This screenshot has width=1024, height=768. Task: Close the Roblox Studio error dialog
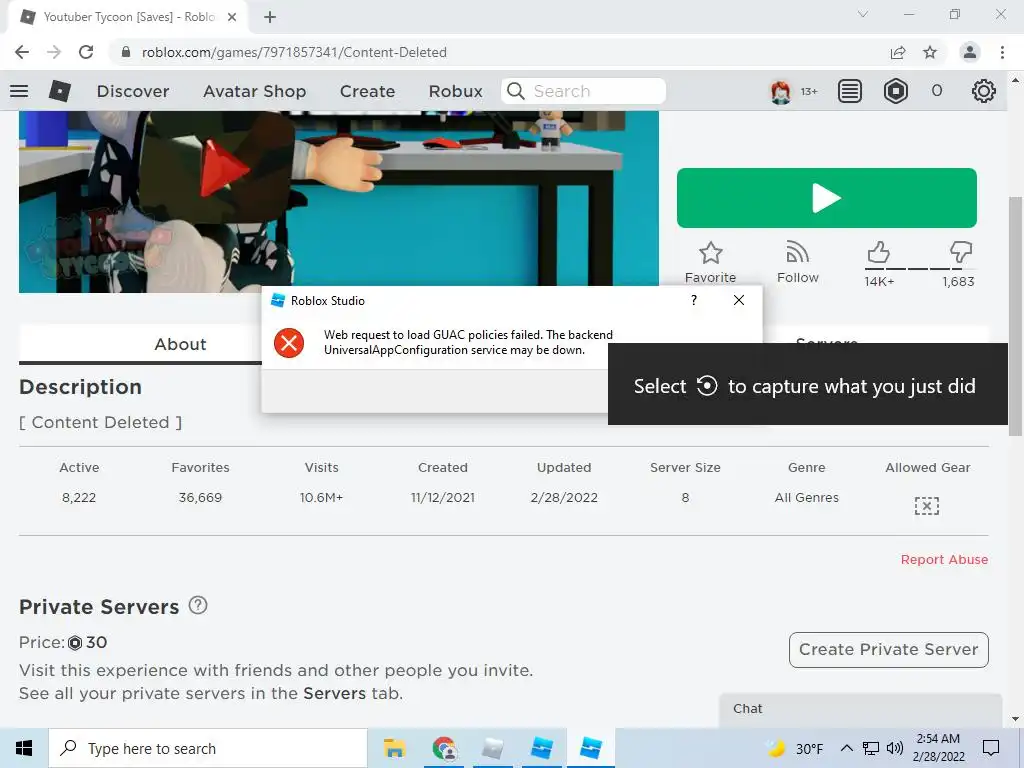point(739,300)
